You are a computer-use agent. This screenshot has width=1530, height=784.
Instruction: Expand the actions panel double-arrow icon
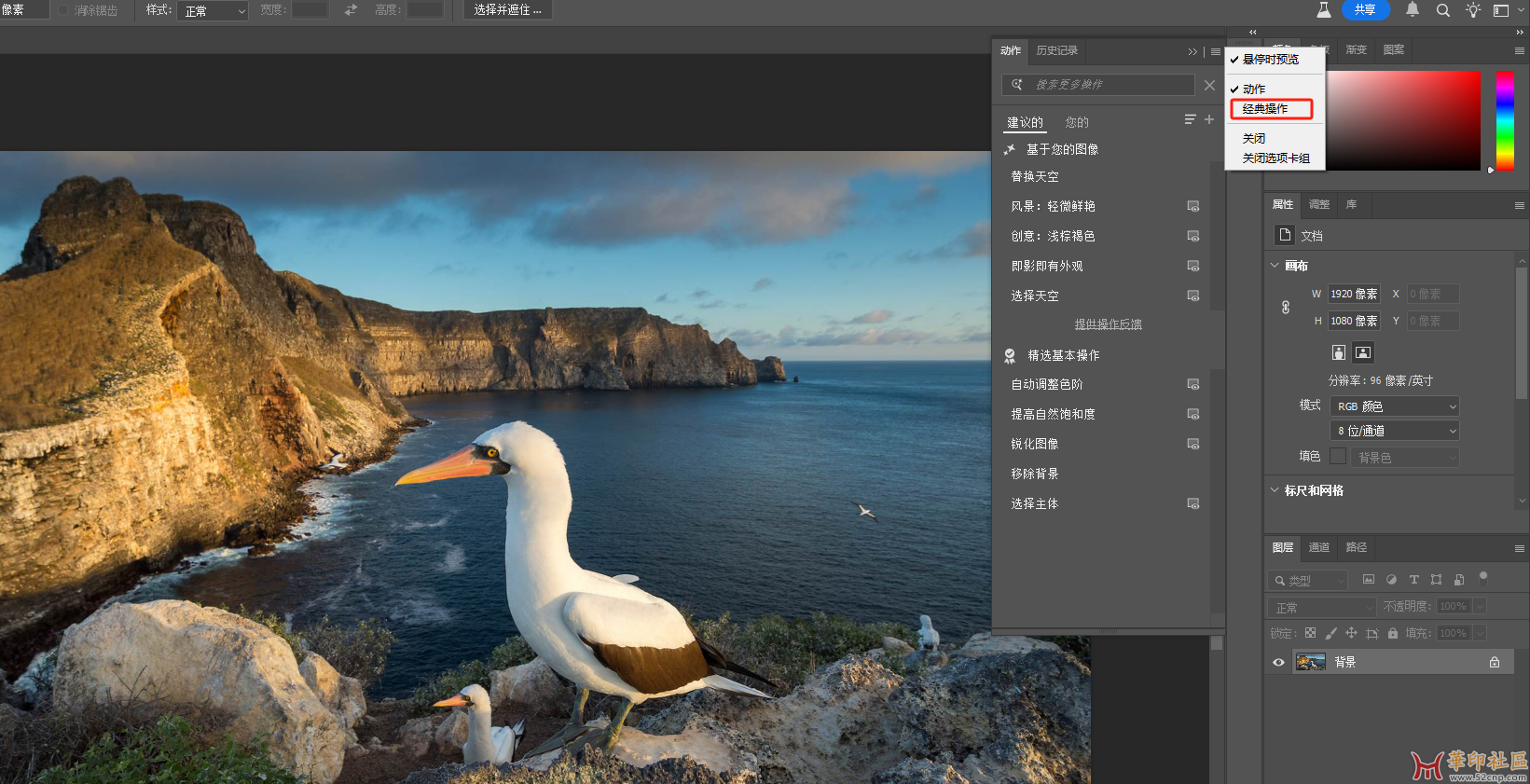tap(1192, 51)
